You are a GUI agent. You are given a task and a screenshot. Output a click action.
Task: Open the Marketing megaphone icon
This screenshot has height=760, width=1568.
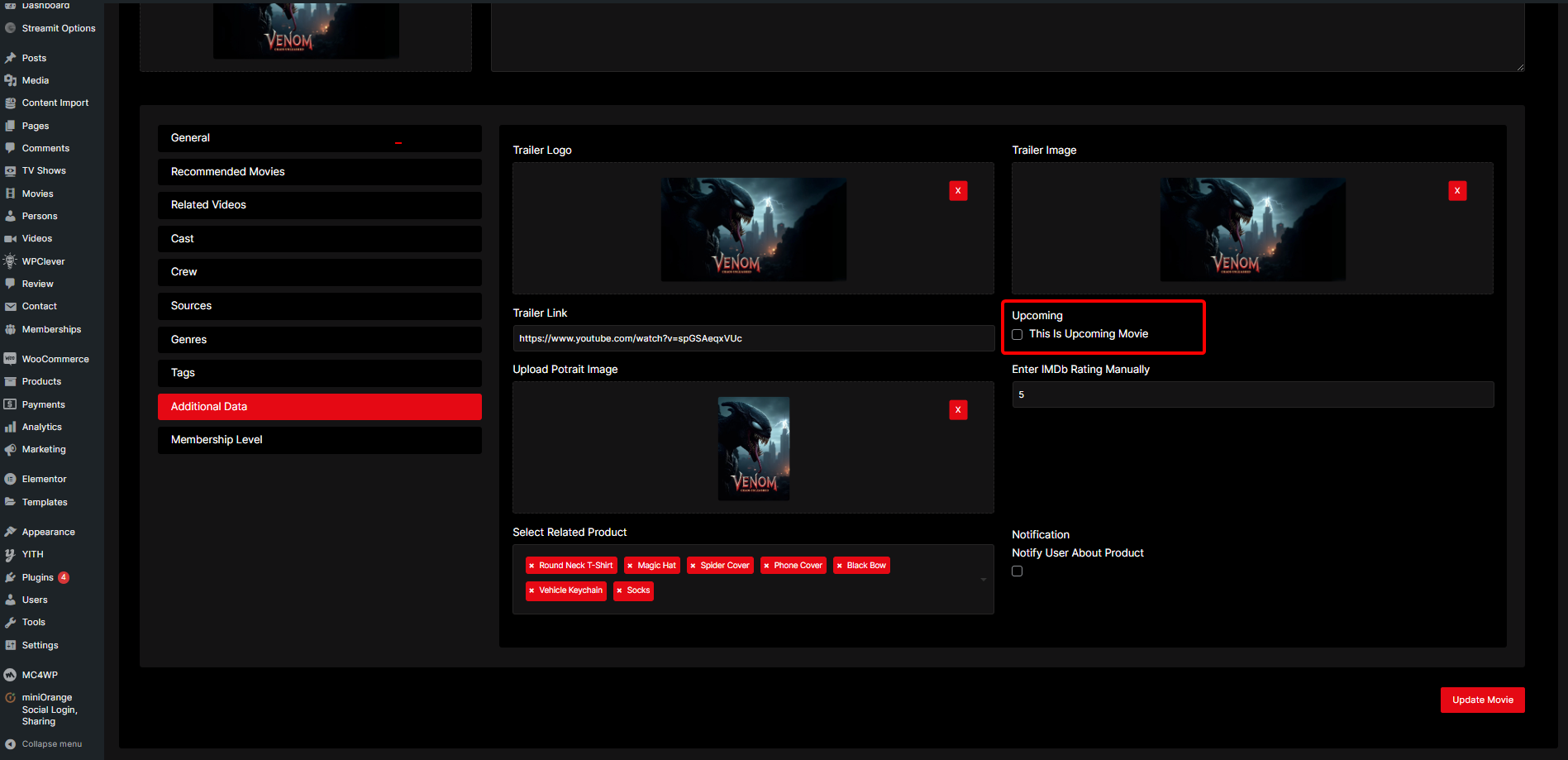tap(10, 449)
